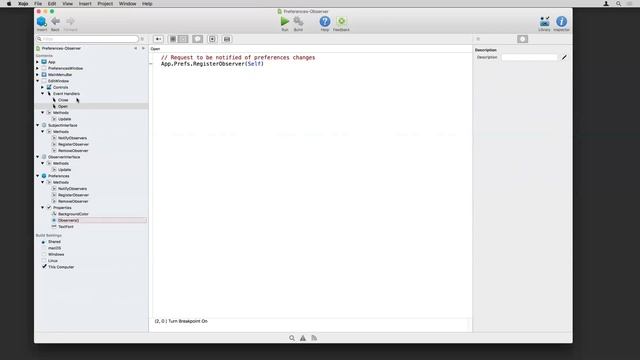Open the Help menu in menu bar
Screen dimensions: 640x360
pyautogui.click(x=147, y=4)
